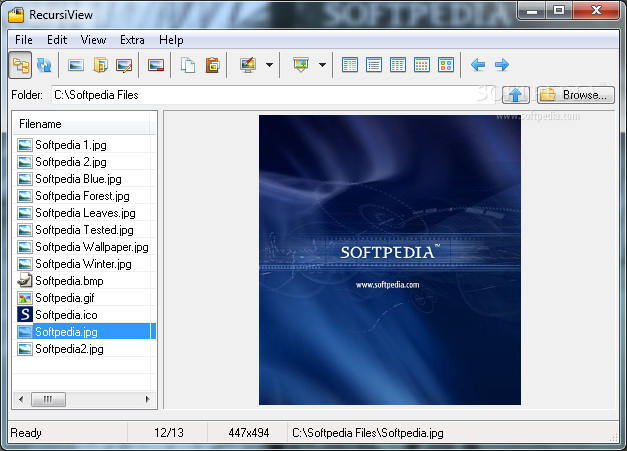Click the set as wallpaper monitor icon
The image size is (627, 451).
click(248, 65)
